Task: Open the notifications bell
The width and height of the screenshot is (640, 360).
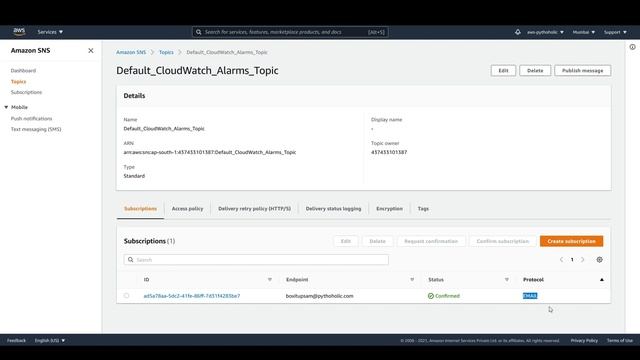Action: coord(518,32)
